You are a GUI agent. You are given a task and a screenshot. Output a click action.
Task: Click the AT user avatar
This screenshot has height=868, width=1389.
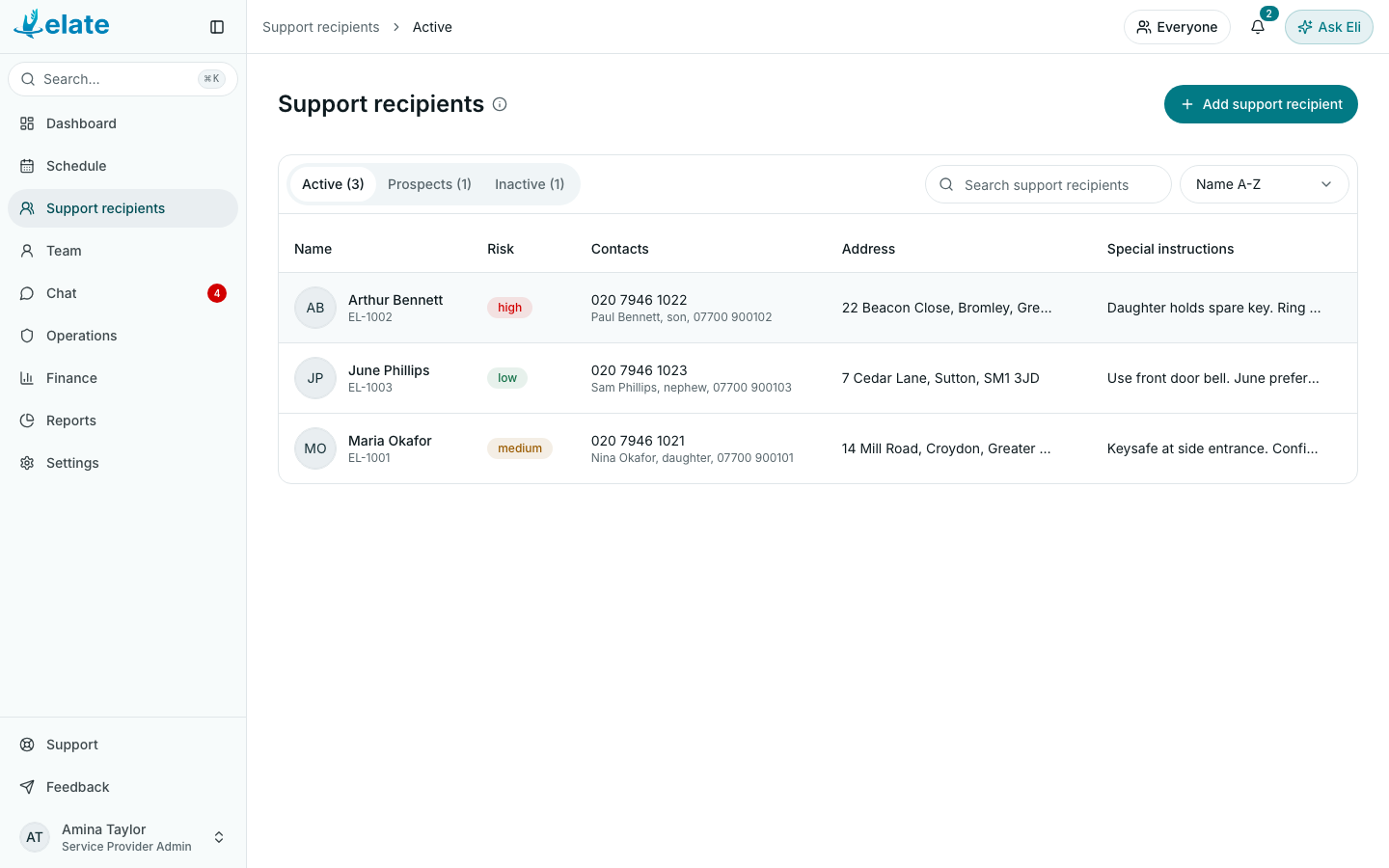tap(35, 837)
